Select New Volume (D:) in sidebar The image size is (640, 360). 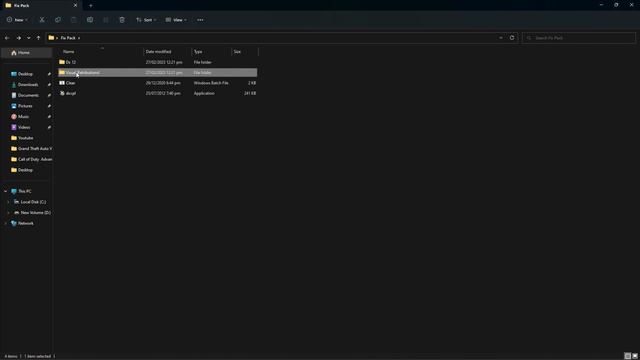(x=36, y=212)
